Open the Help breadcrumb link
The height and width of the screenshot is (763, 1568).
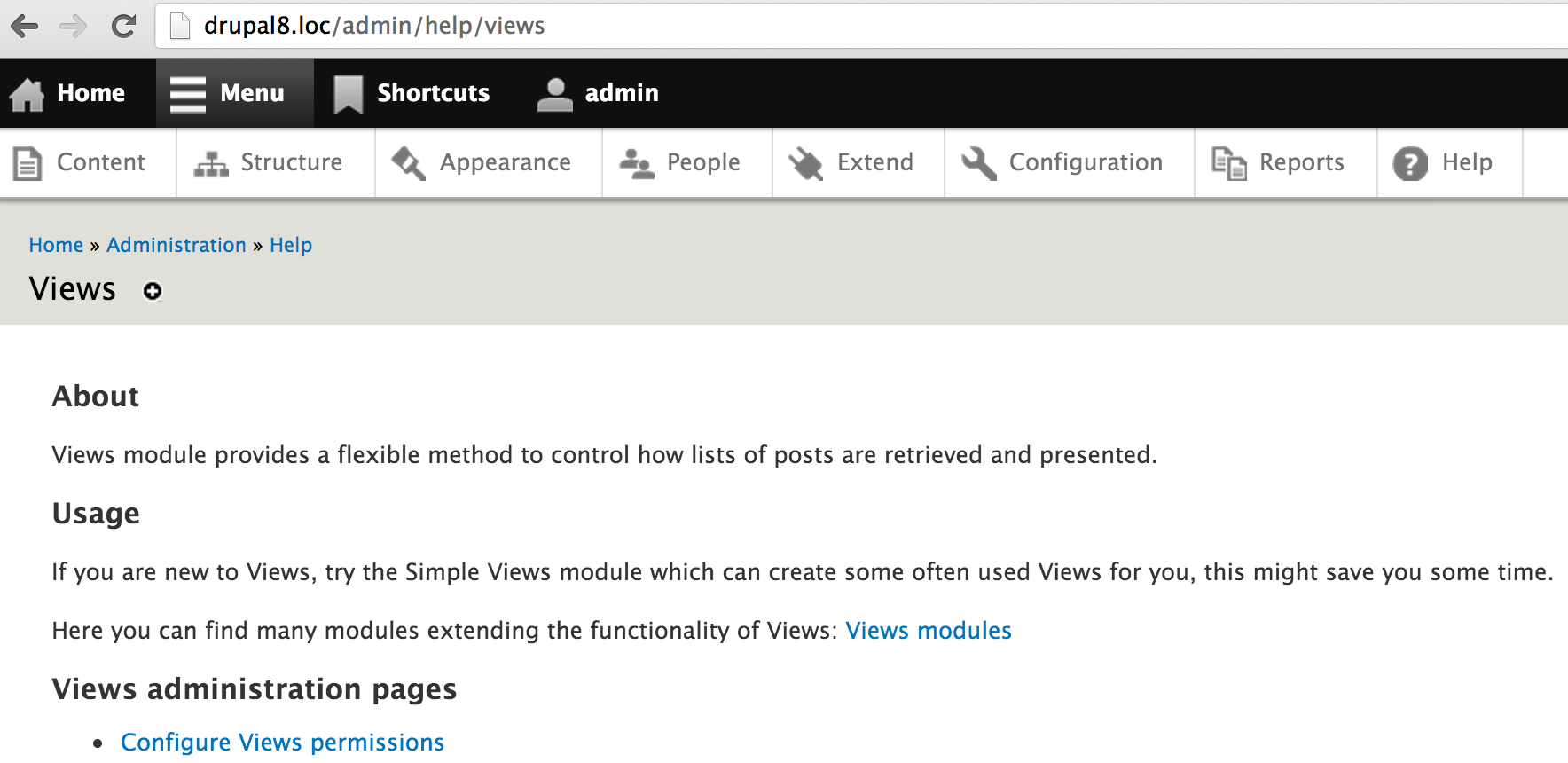pos(291,245)
